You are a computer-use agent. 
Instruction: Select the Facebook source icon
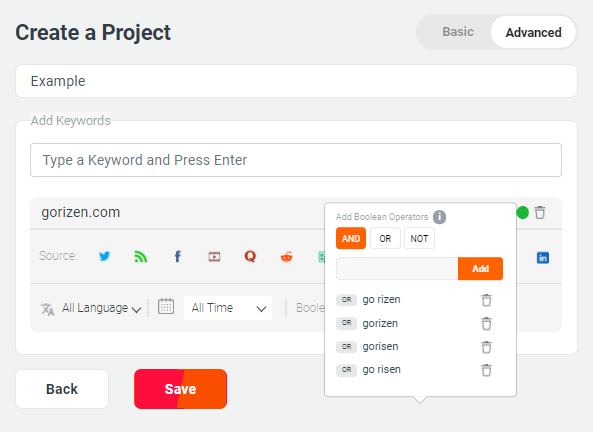(x=177, y=256)
